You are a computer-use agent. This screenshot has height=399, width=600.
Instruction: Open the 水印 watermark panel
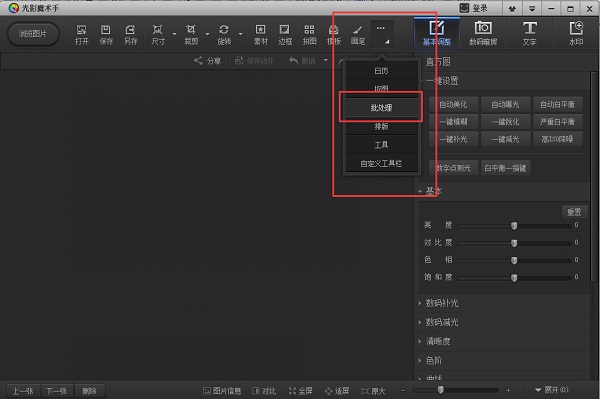(x=576, y=33)
